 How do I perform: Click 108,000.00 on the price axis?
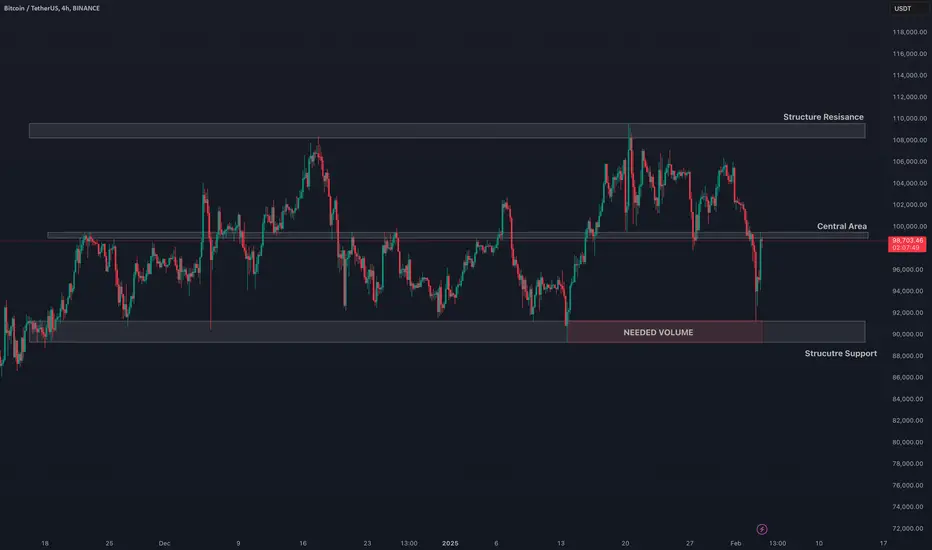click(909, 140)
